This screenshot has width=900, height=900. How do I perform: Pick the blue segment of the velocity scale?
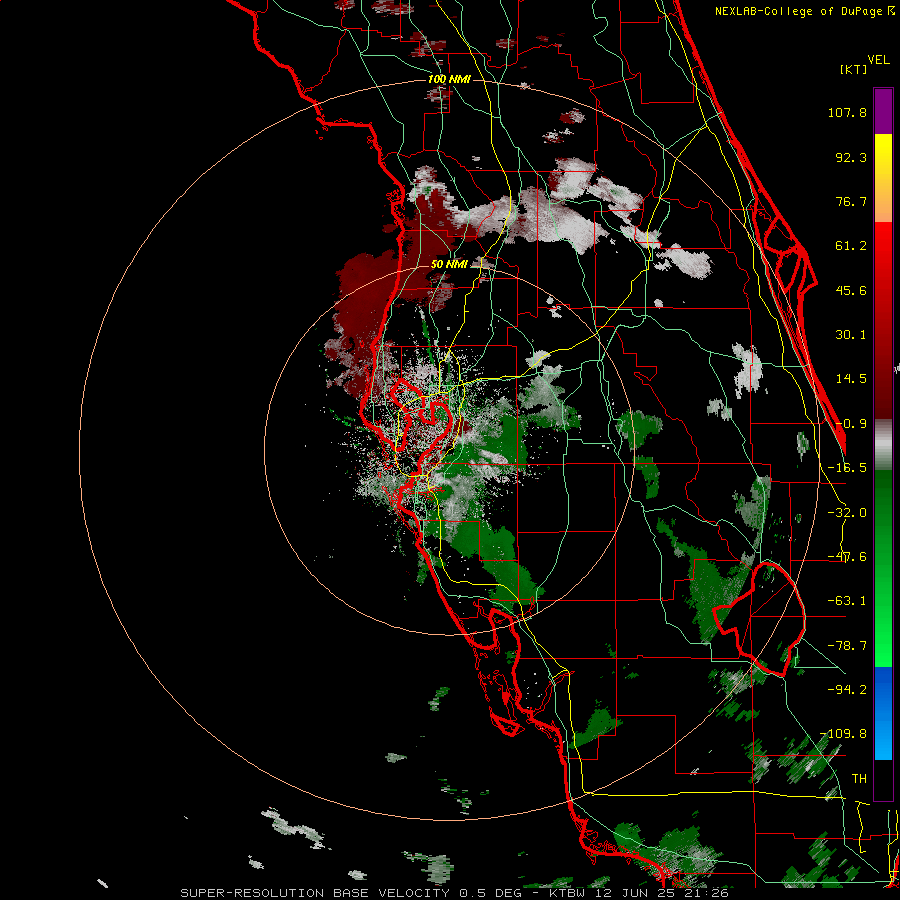883,713
